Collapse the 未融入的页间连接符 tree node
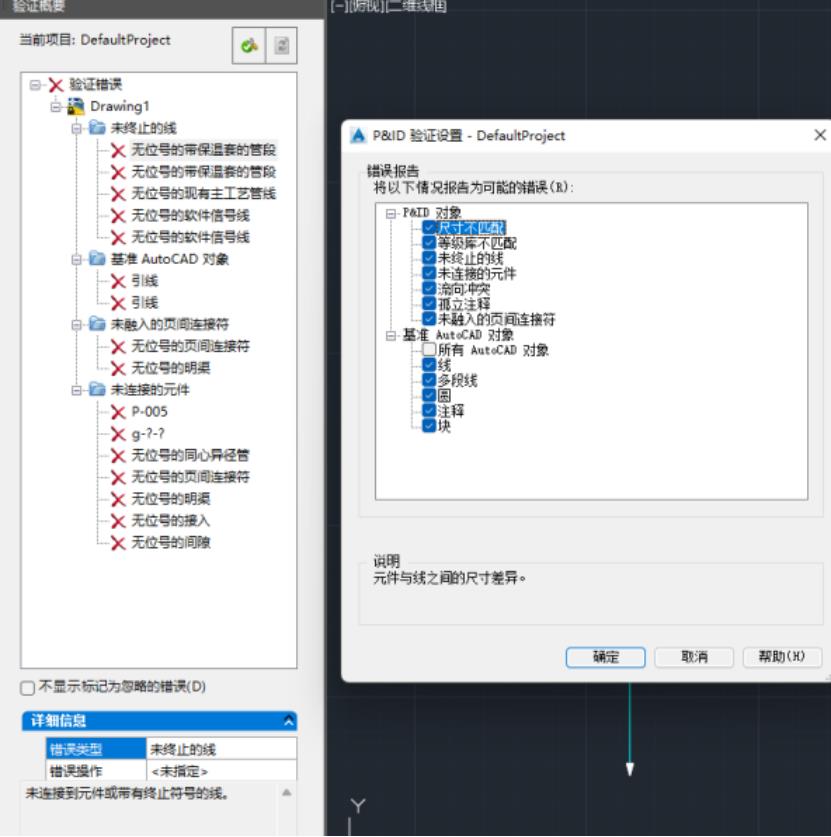The image size is (831, 837). point(77,325)
